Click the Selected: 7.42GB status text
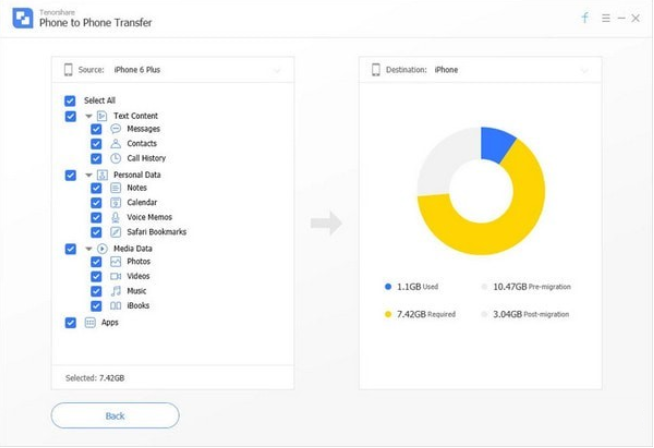The height and width of the screenshot is (448, 654). coord(95,378)
